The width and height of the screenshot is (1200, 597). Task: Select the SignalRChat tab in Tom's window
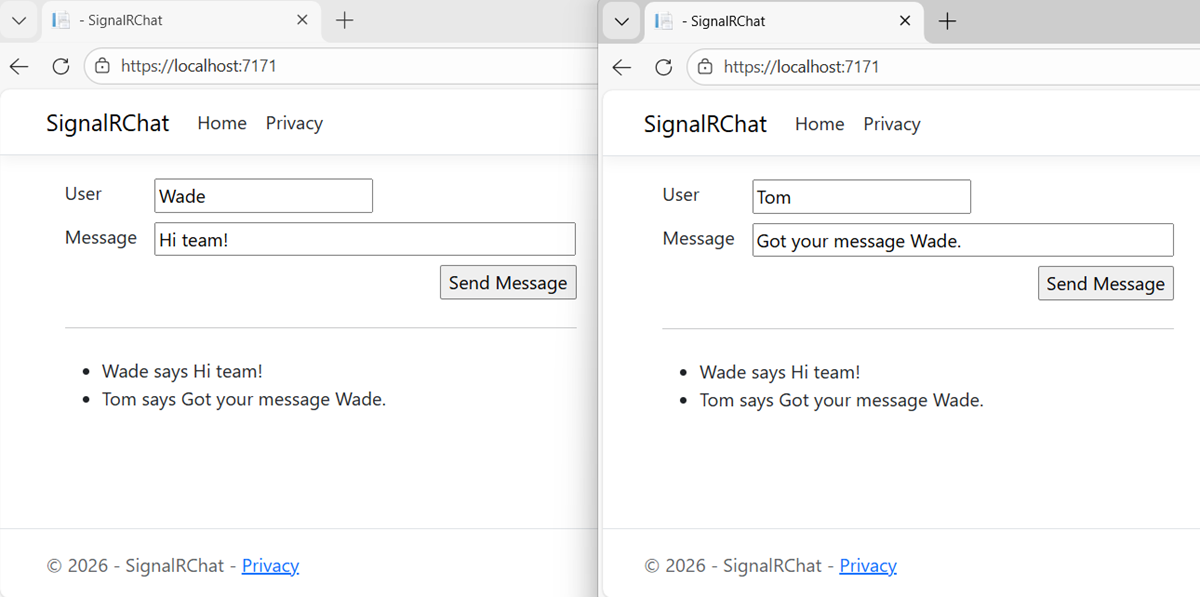(x=780, y=20)
